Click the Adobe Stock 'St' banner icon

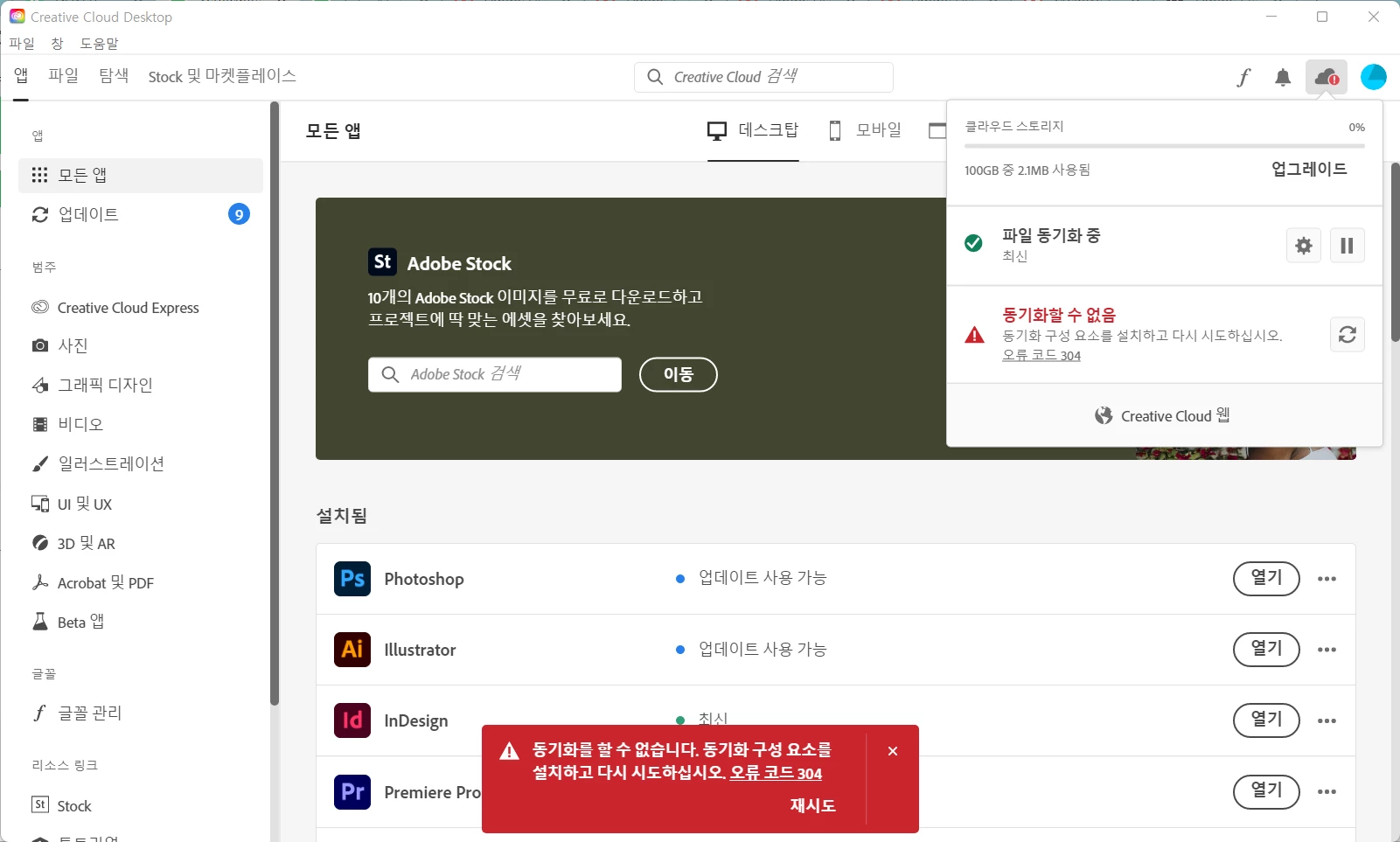[x=382, y=262]
